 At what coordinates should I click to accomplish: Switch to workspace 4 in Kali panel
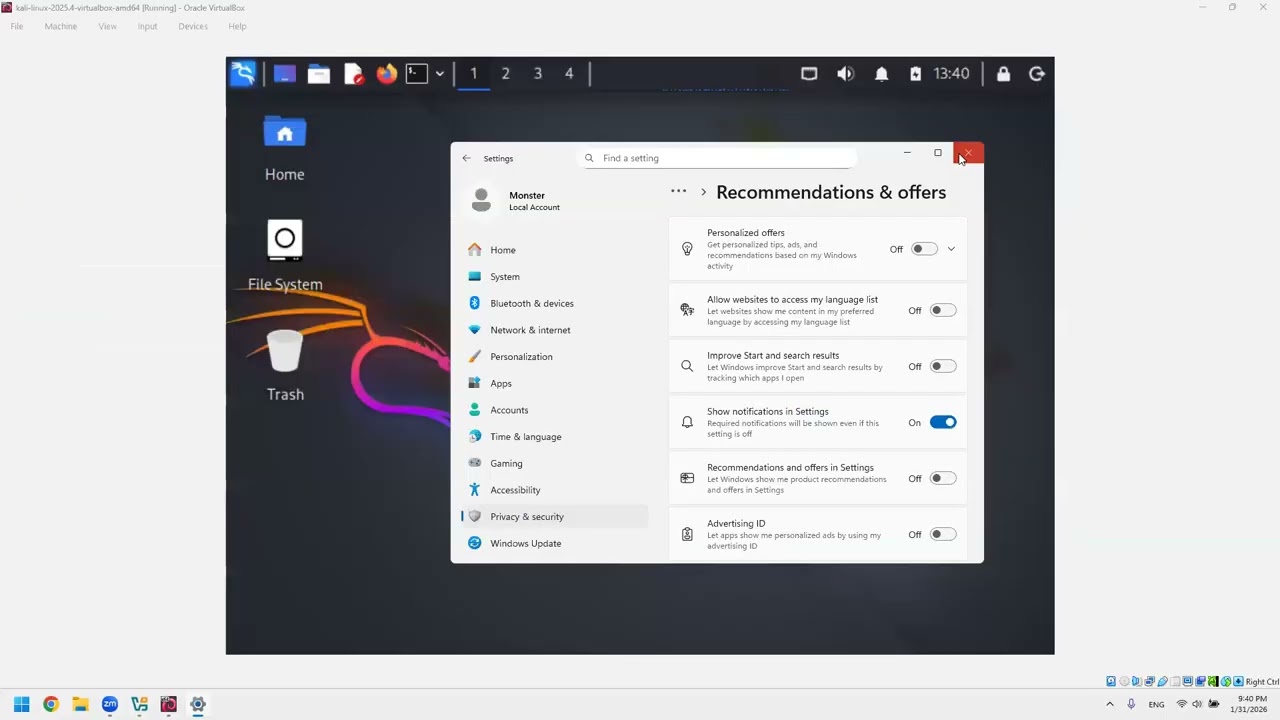pyautogui.click(x=569, y=73)
